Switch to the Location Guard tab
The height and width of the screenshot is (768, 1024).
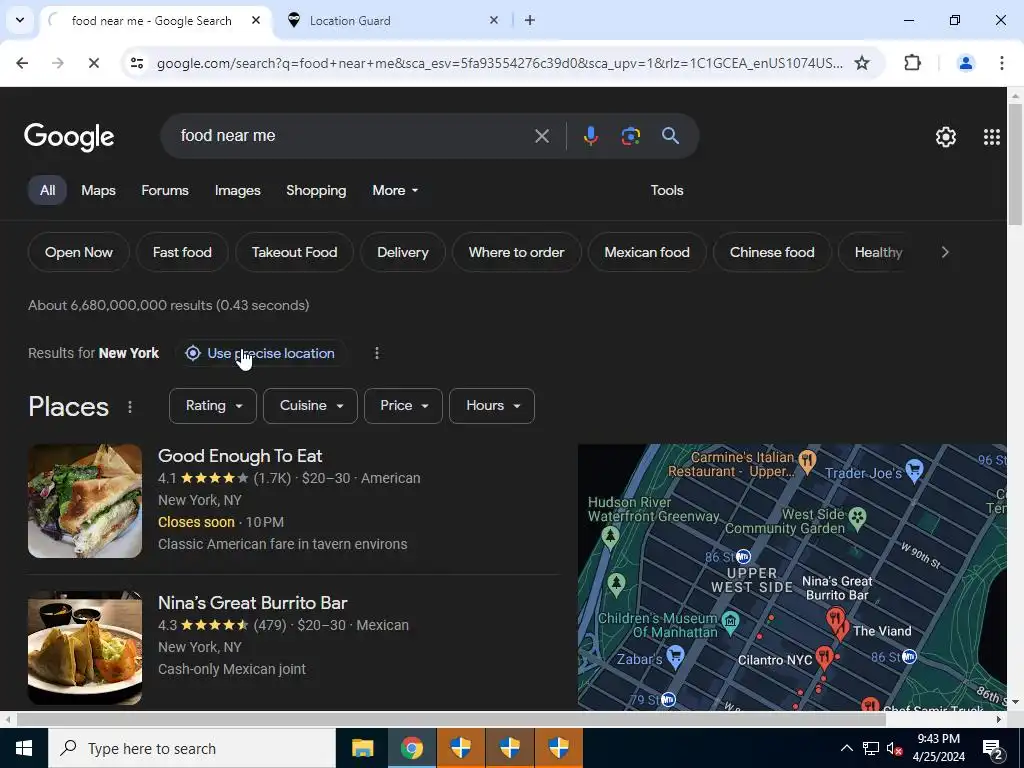pyautogui.click(x=392, y=20)
